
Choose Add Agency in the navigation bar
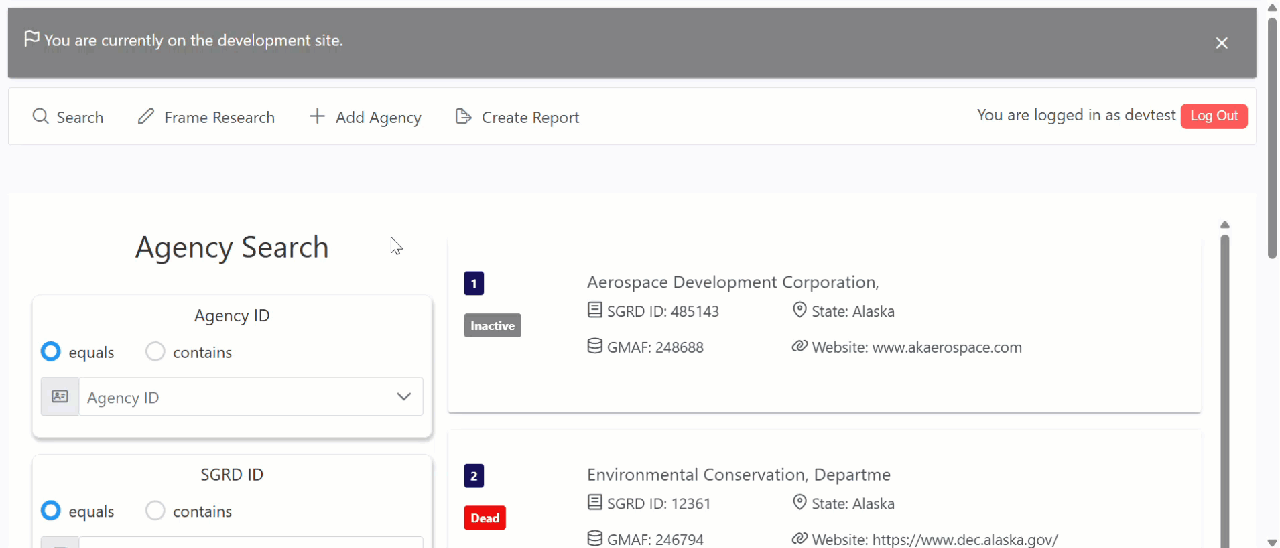[365, 117]
